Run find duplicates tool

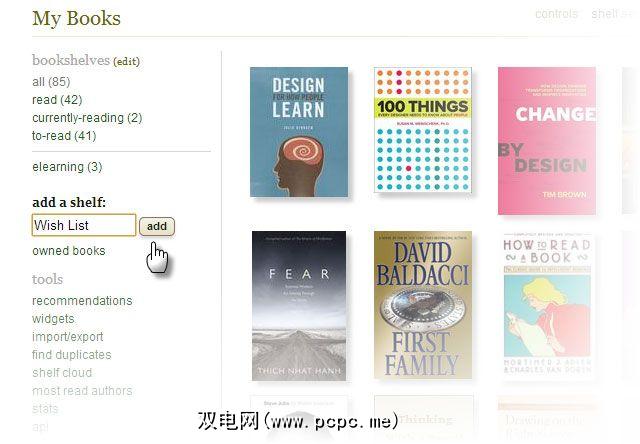coord(71,355)
